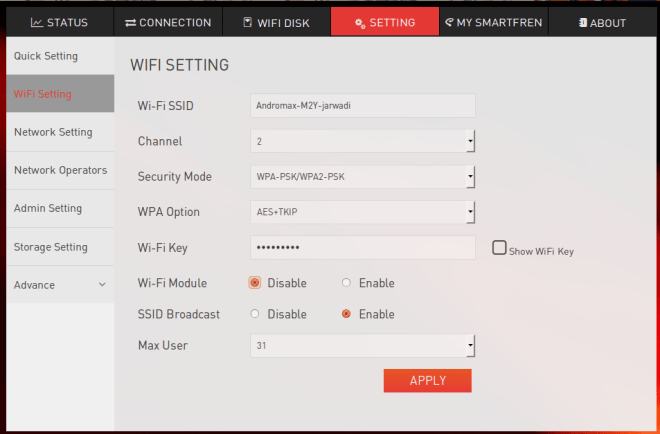Click the Wi-Fi Key label

click(x=162, y=248)
